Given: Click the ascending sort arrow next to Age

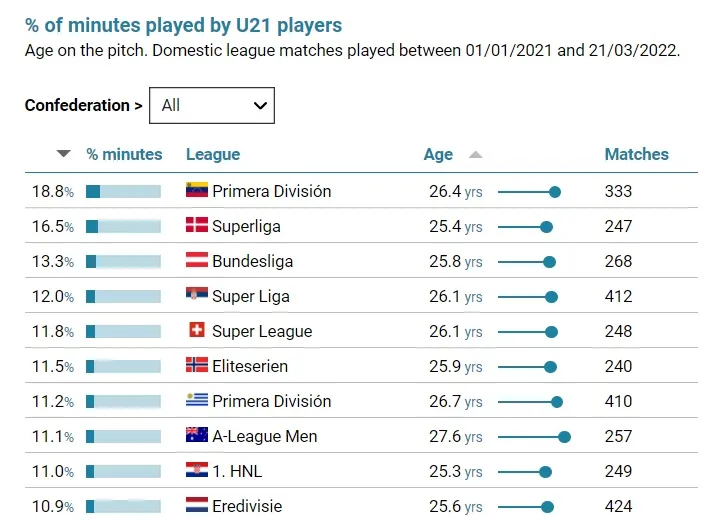Looking at the screenshot, I should [x=475, y=154].
